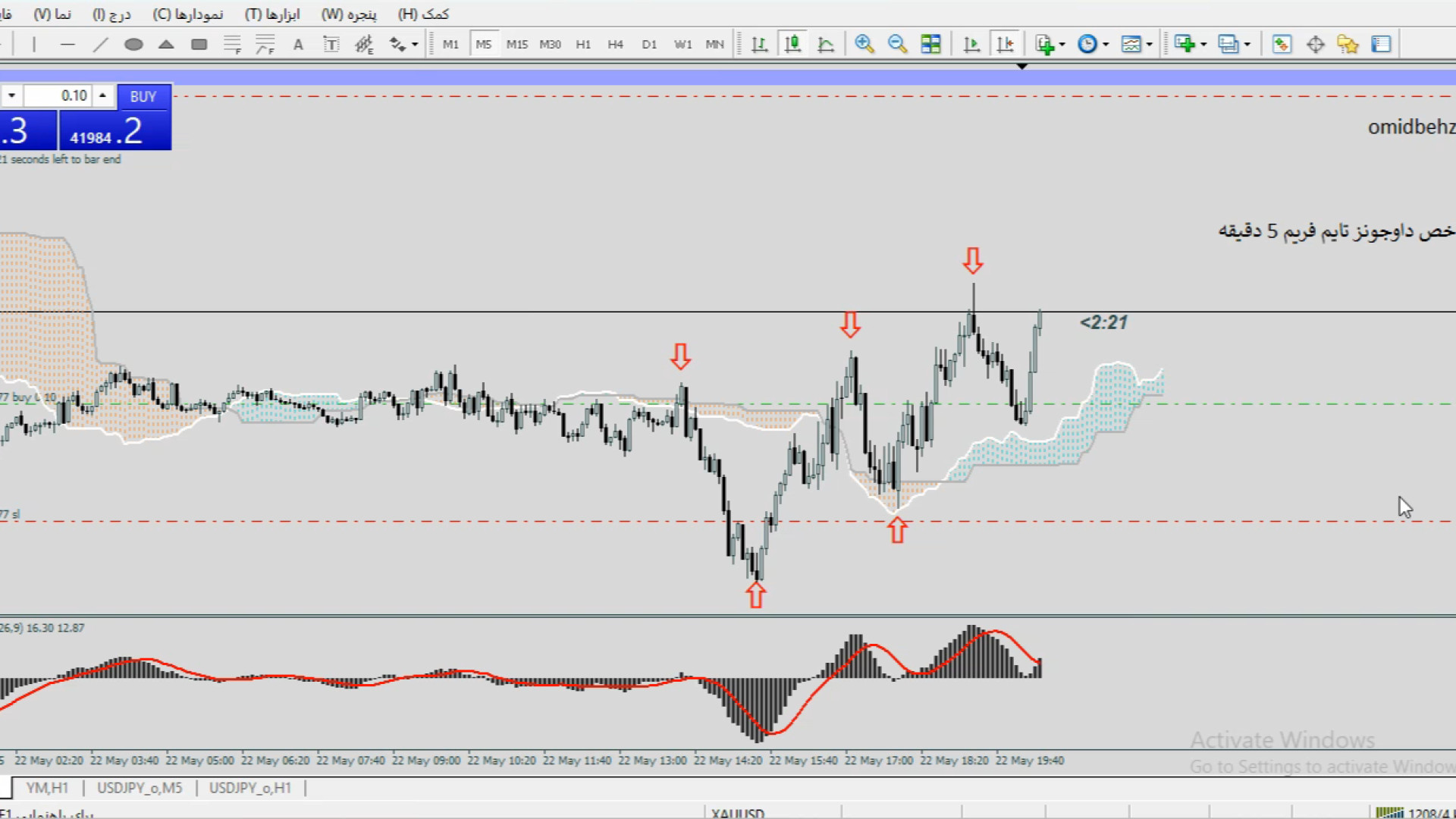The height and width of the screenshot is (819, 1456).
Task: Increase lot volume with up arrow
Action: point(102,96)
